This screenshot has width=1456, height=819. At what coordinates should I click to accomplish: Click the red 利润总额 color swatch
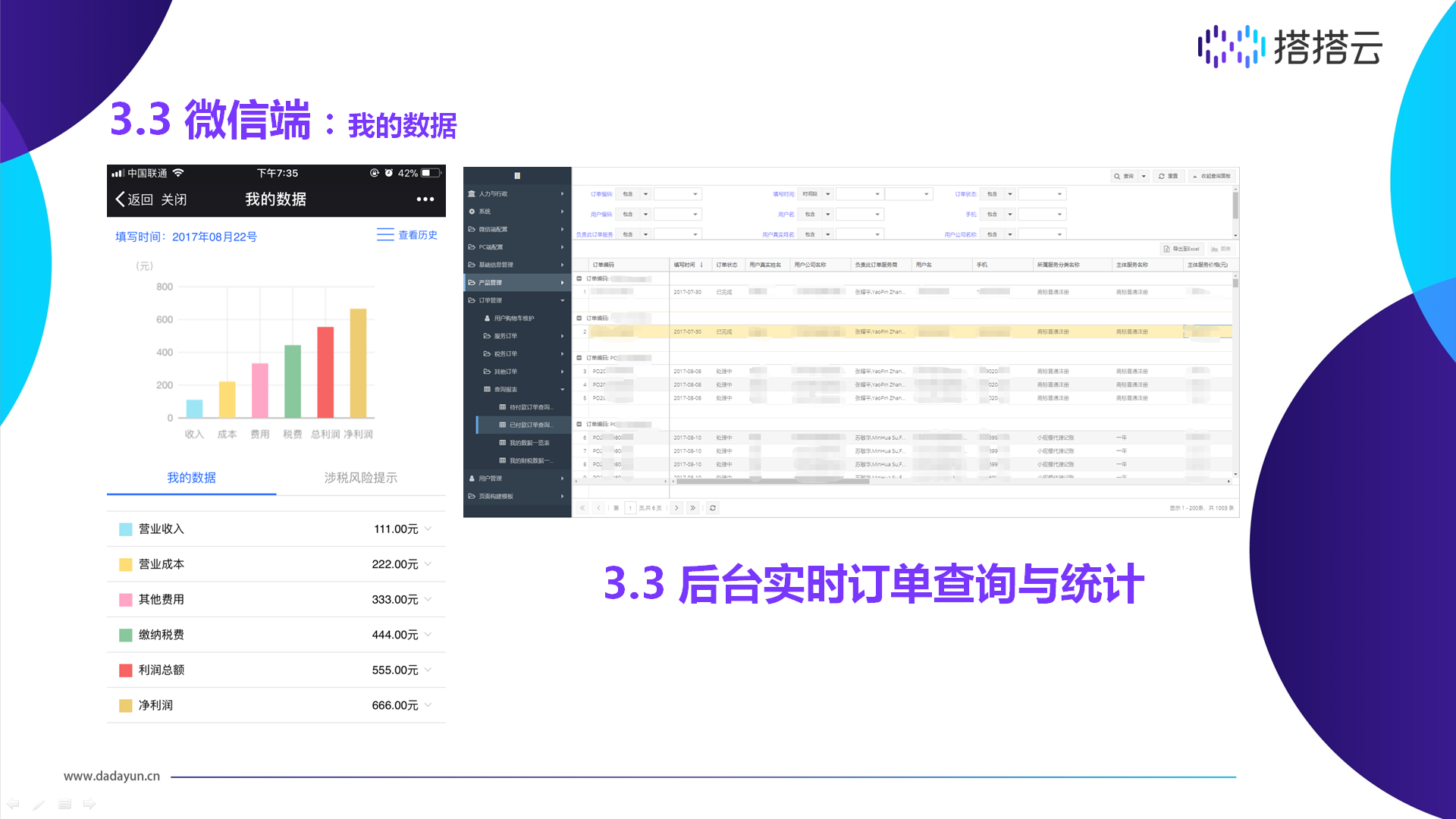pyautogui.click(x=126, y=670)
